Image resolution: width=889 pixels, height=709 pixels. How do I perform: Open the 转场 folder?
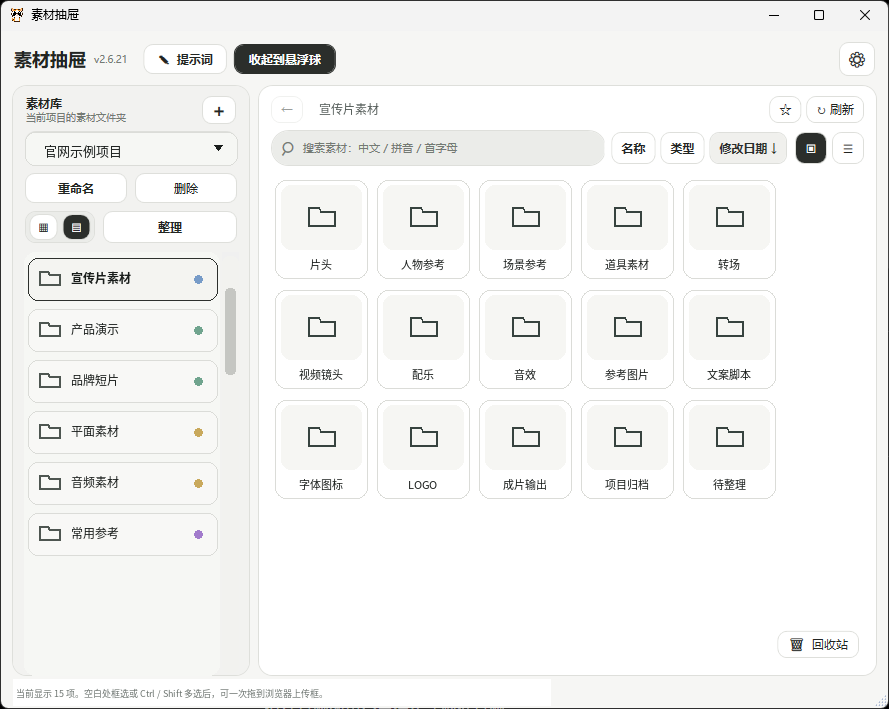pyautogui.click(x=729, y=230)
